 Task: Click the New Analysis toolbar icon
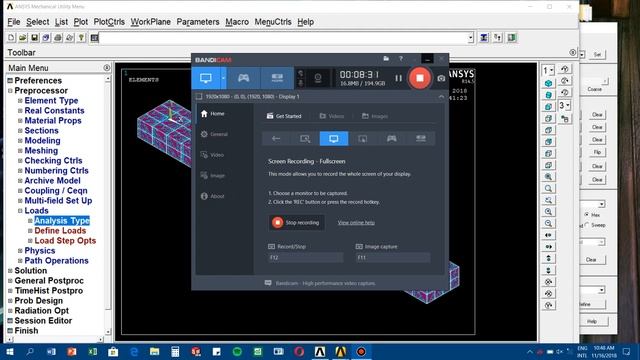(x=11, y=38)
